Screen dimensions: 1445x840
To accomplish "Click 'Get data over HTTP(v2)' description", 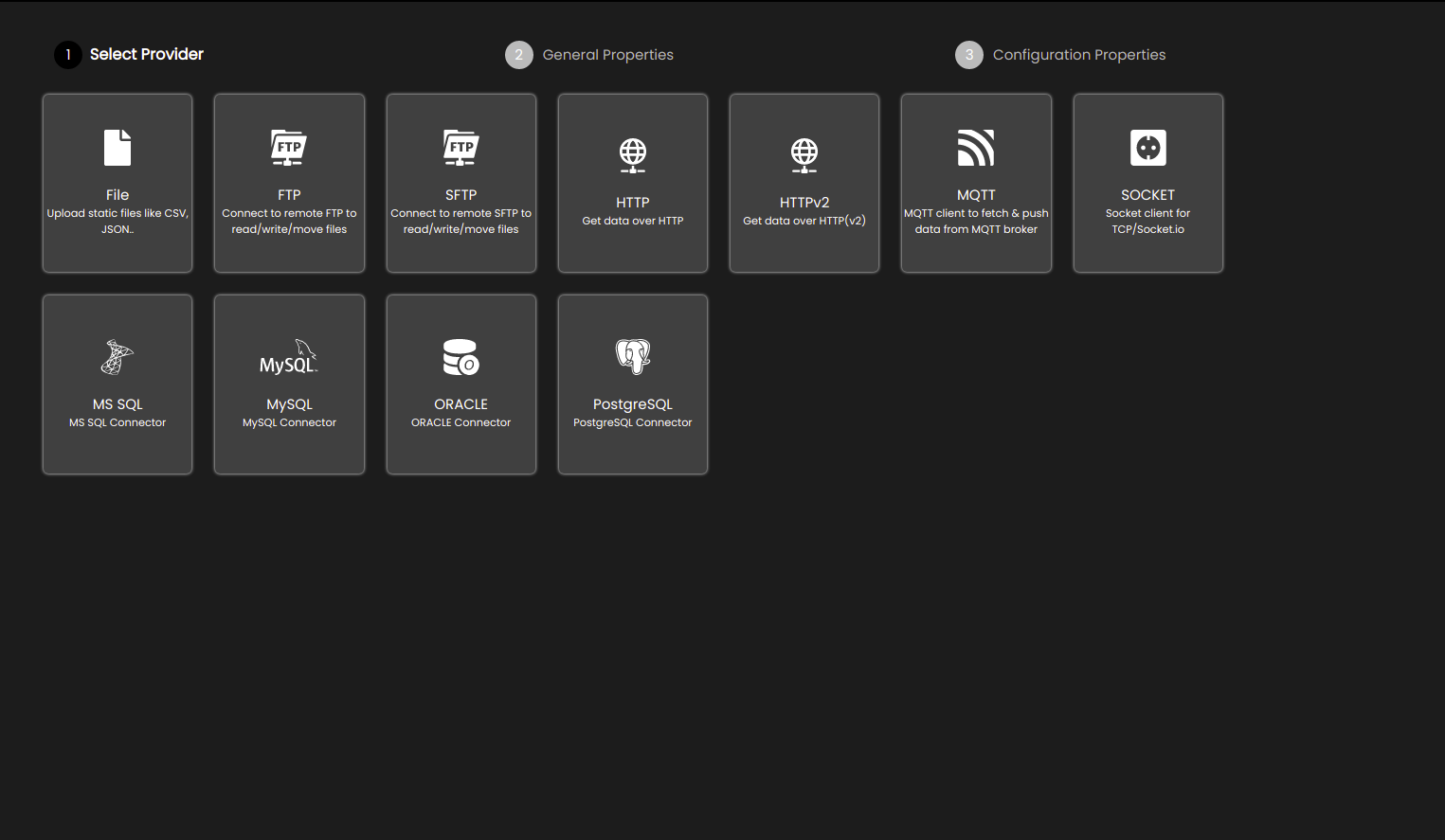I will pos(804,221).
